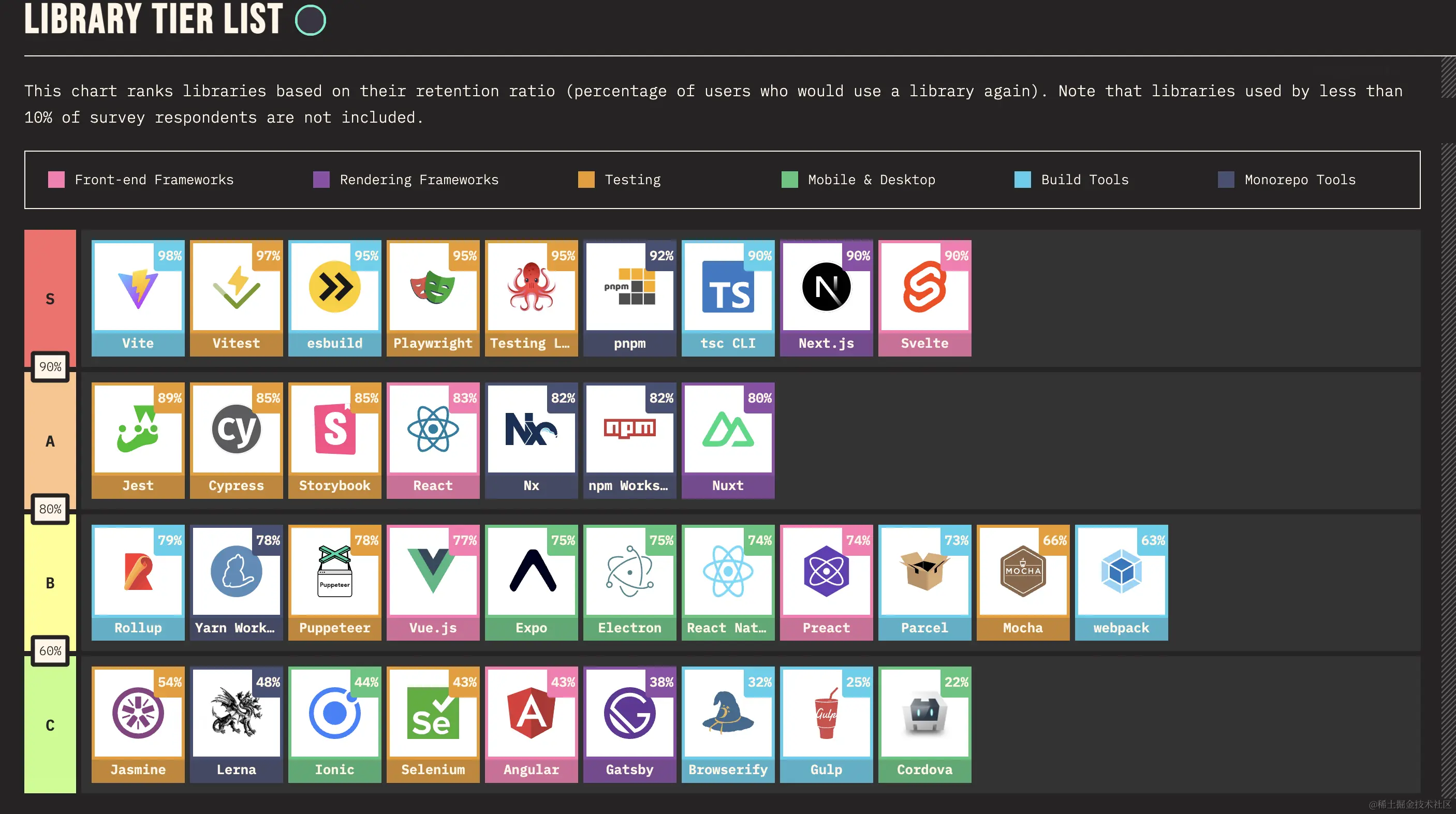Open the Angular card
Screen dimensions: 1456x814
[x=531, y=724]
